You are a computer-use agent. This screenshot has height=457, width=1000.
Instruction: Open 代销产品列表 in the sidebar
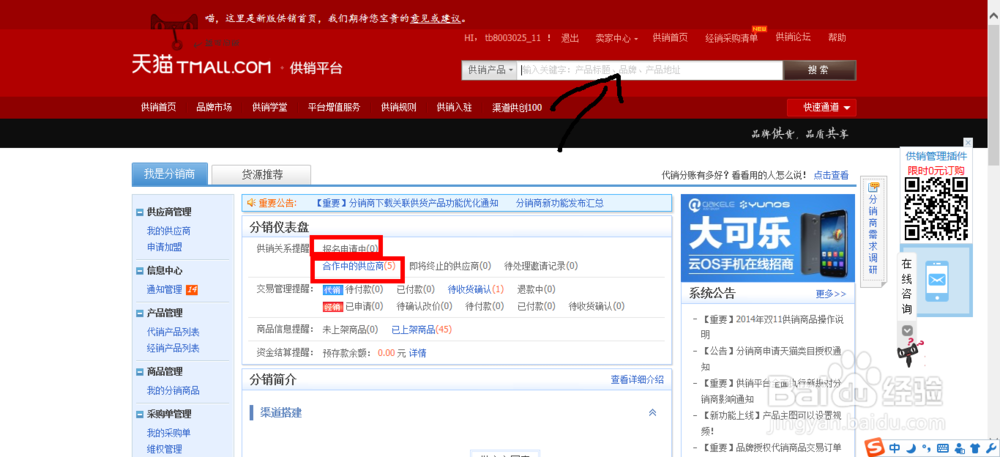tap(173, 331)
